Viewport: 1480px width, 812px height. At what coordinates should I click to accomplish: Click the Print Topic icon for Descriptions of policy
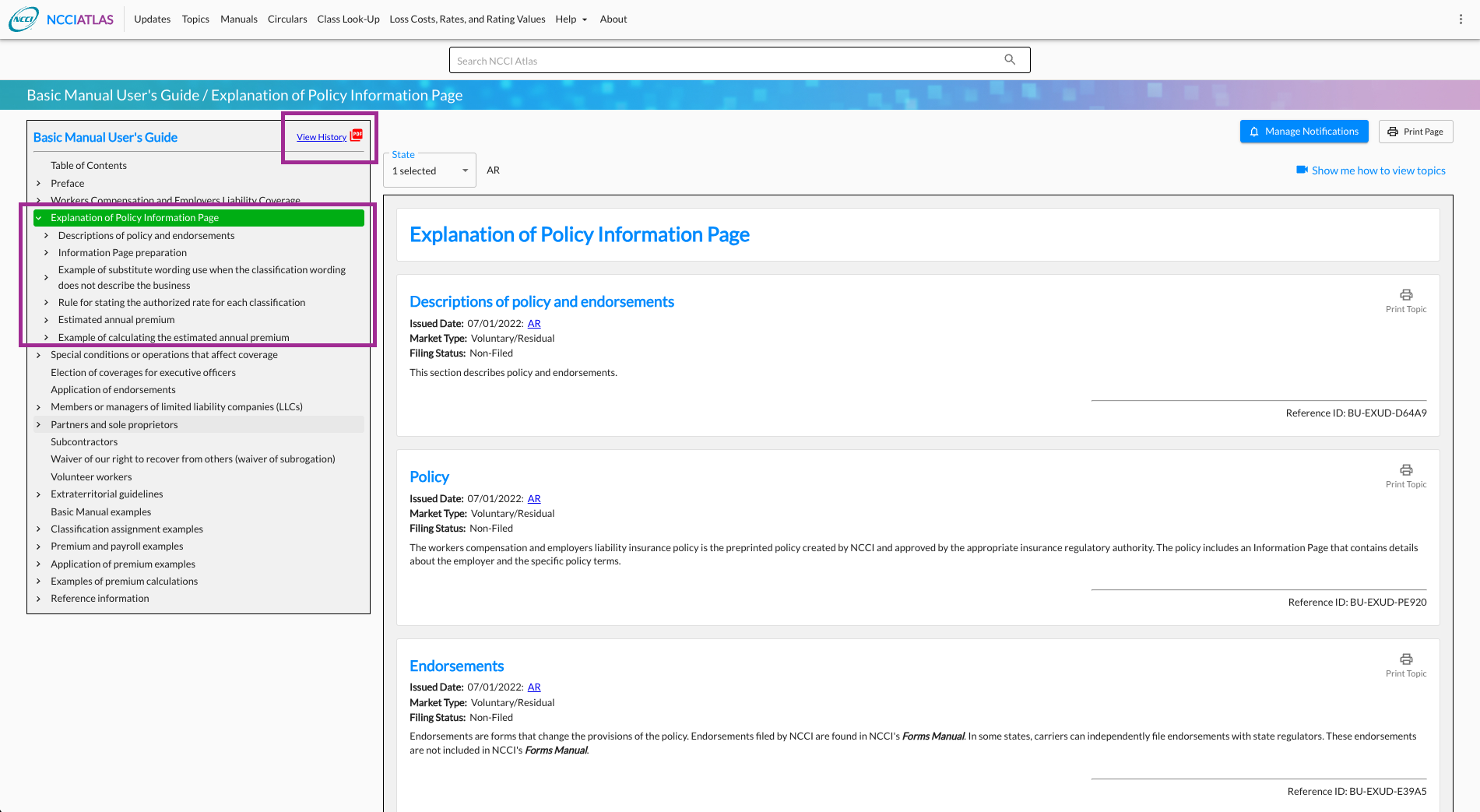click(x=1406, y=295)
